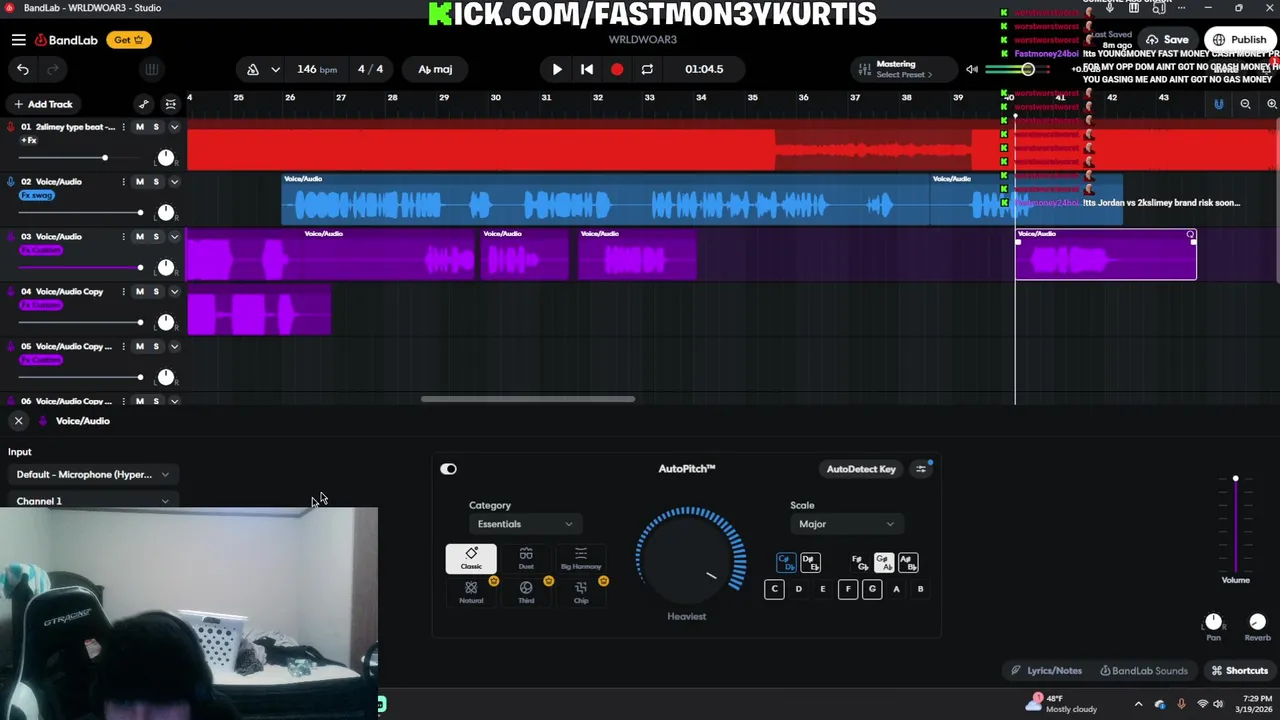The width and height of the screenshot is (1280, 720).
Task: Click track 02 blue microphone icon
Action: (11, 182)
